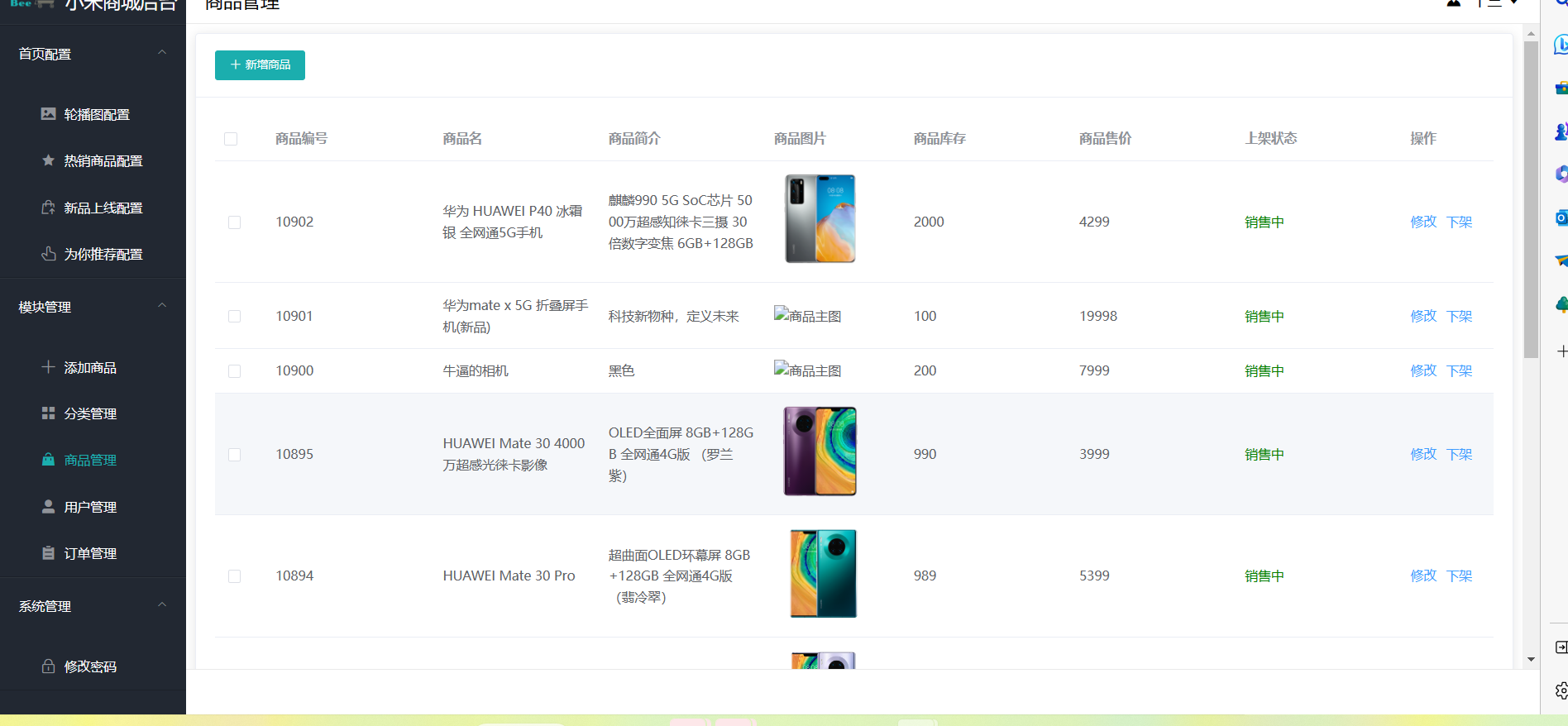This screenshot has height=726, width=1568.
Task: Click the bag icon beside 新品上线配置
Action: 49,208
